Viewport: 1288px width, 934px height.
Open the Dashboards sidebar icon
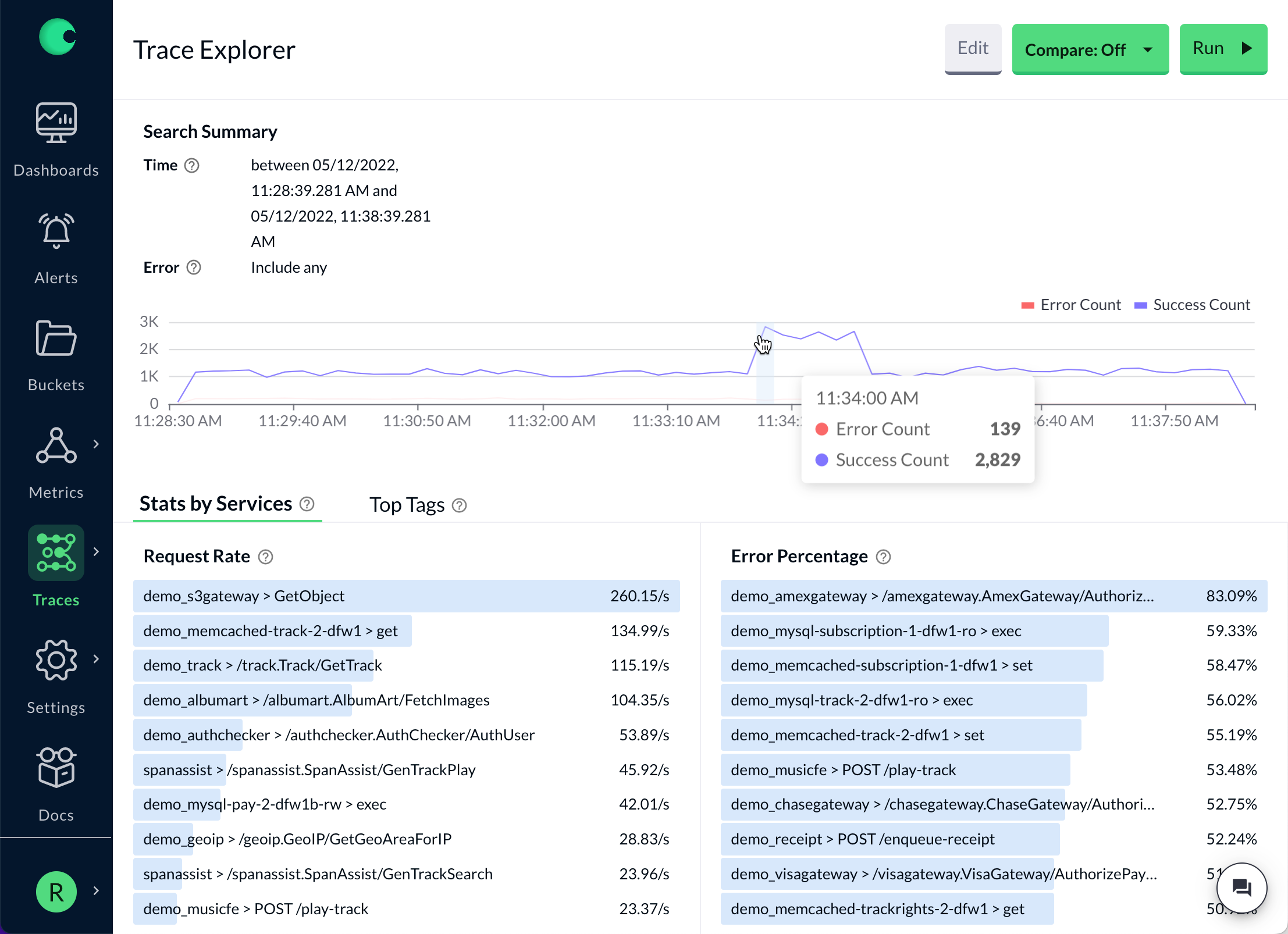pos(56,123)
